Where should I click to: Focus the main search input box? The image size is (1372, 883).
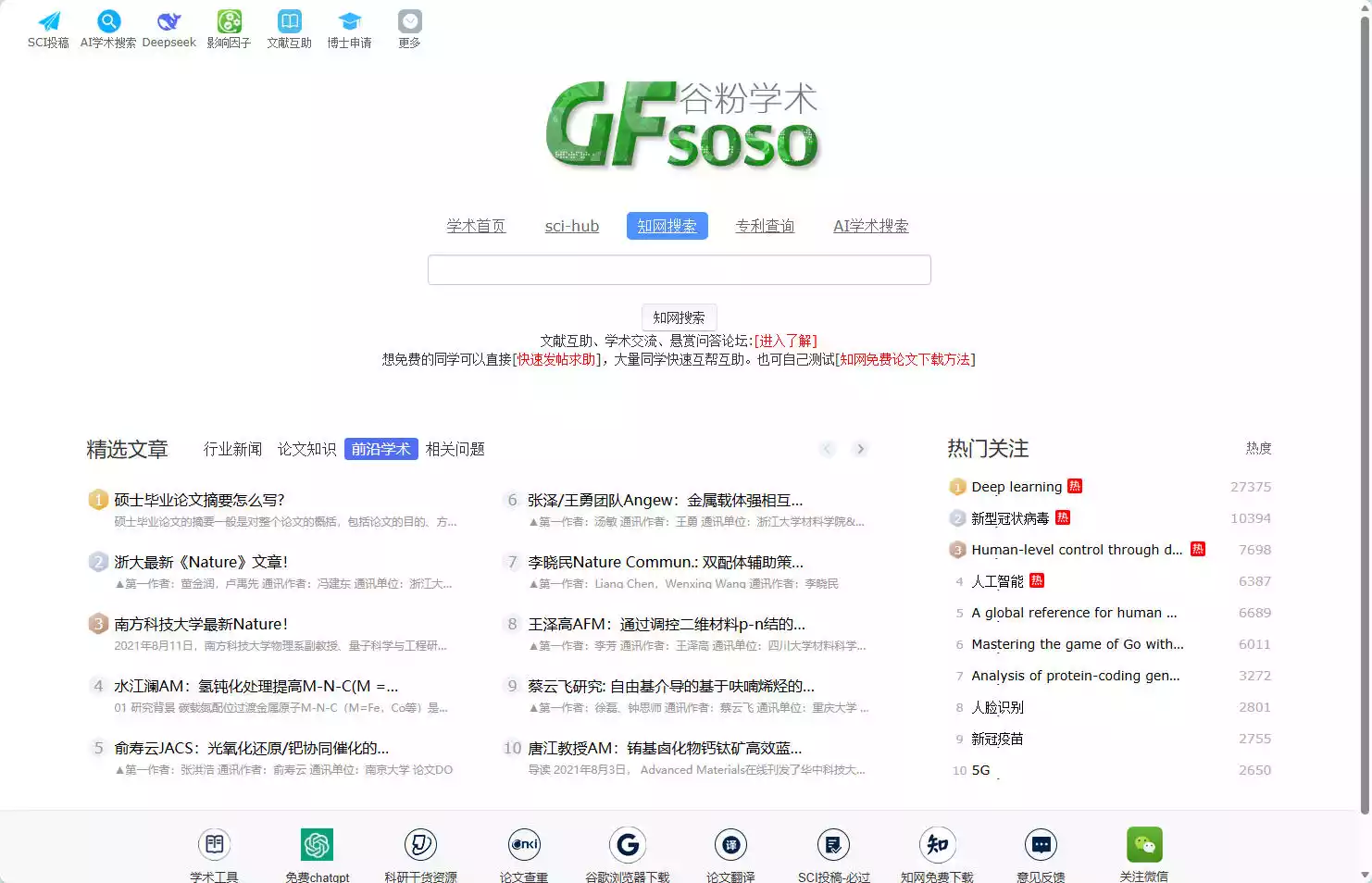680,270
